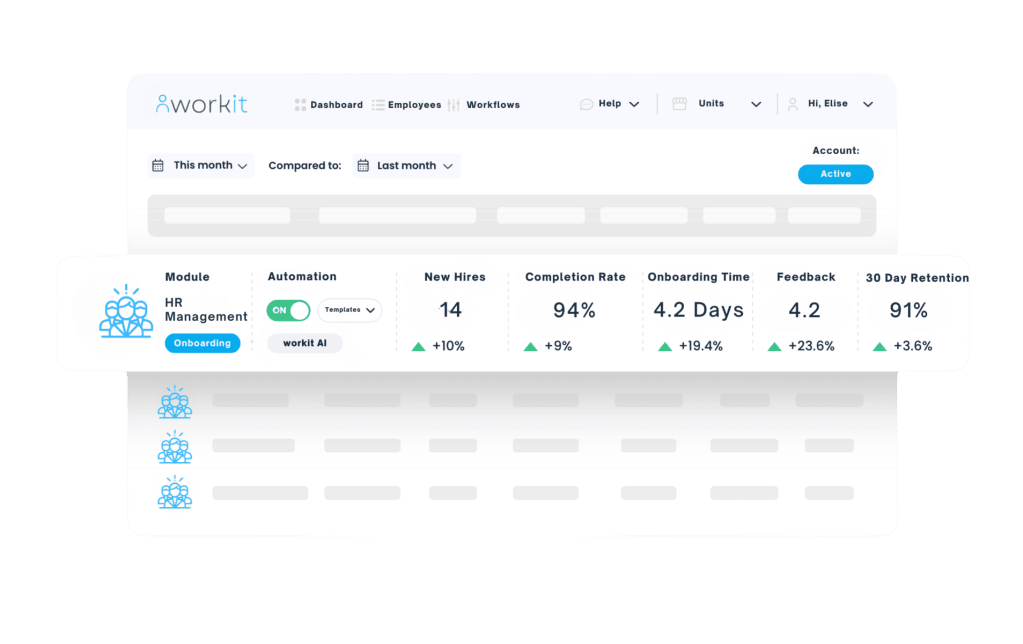Click the Workflows sliders icon
The image size is (1023, 644).
pos(454,105)
